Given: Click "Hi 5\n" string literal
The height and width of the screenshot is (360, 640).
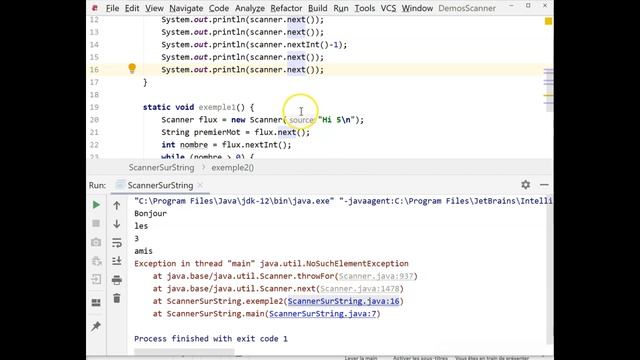Looking at the screenshot, I should 336,120.
